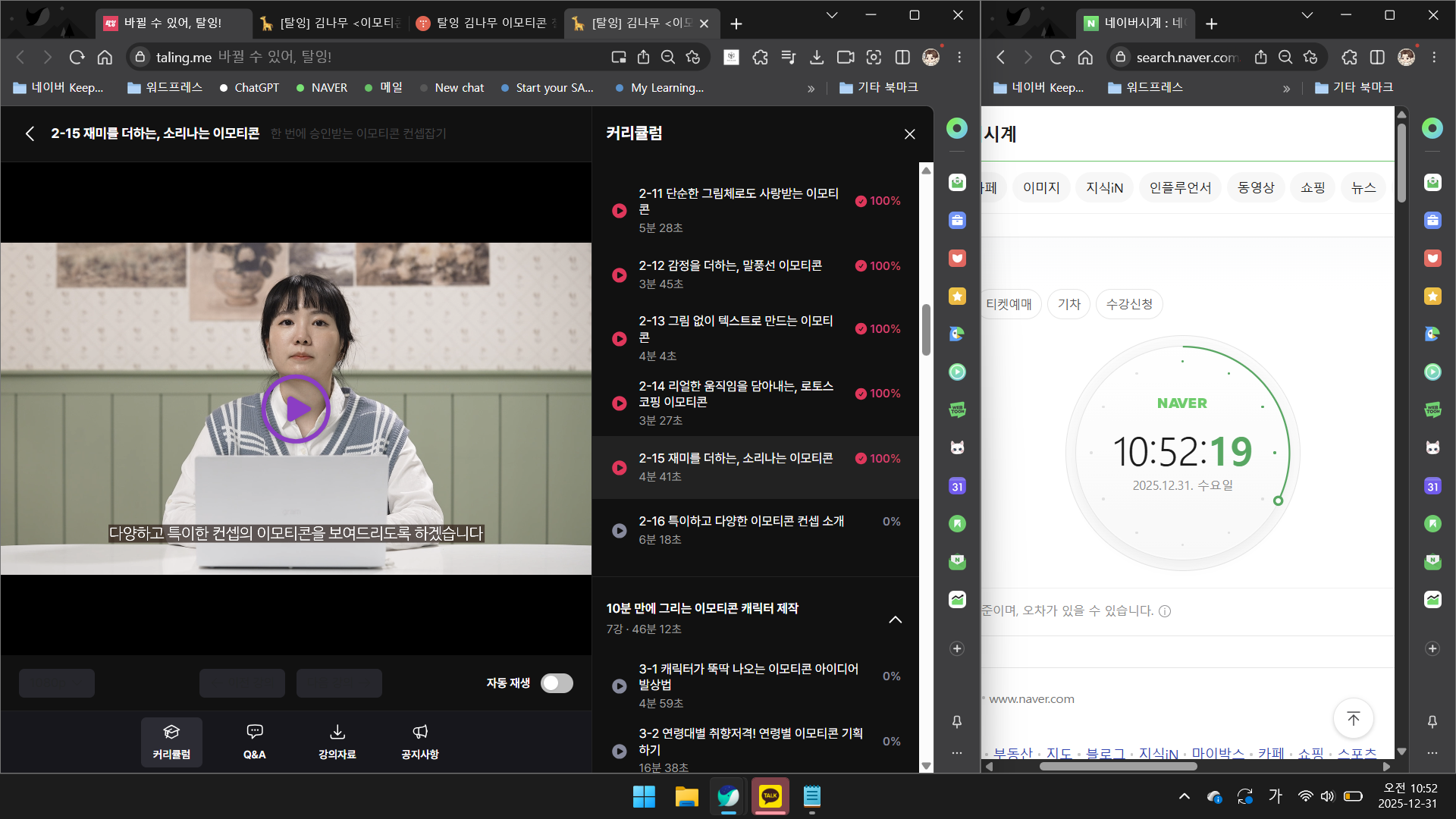This screenshot has height=819, width=1456.
Task: Close the 커리큘럼 panel
Action: [x=909, y=134]
